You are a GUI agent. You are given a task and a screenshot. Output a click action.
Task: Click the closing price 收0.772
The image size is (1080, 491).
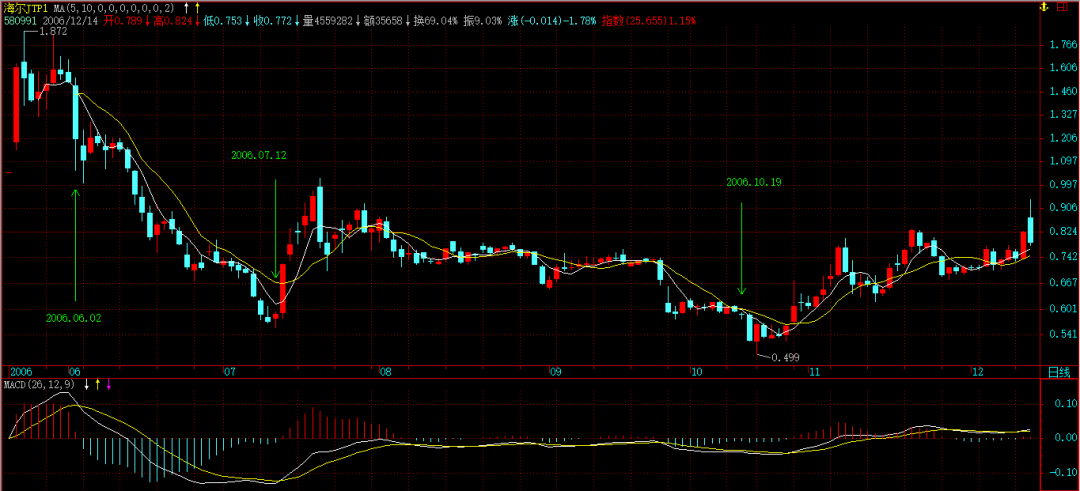pyautogui.click(x=273, y=21)
